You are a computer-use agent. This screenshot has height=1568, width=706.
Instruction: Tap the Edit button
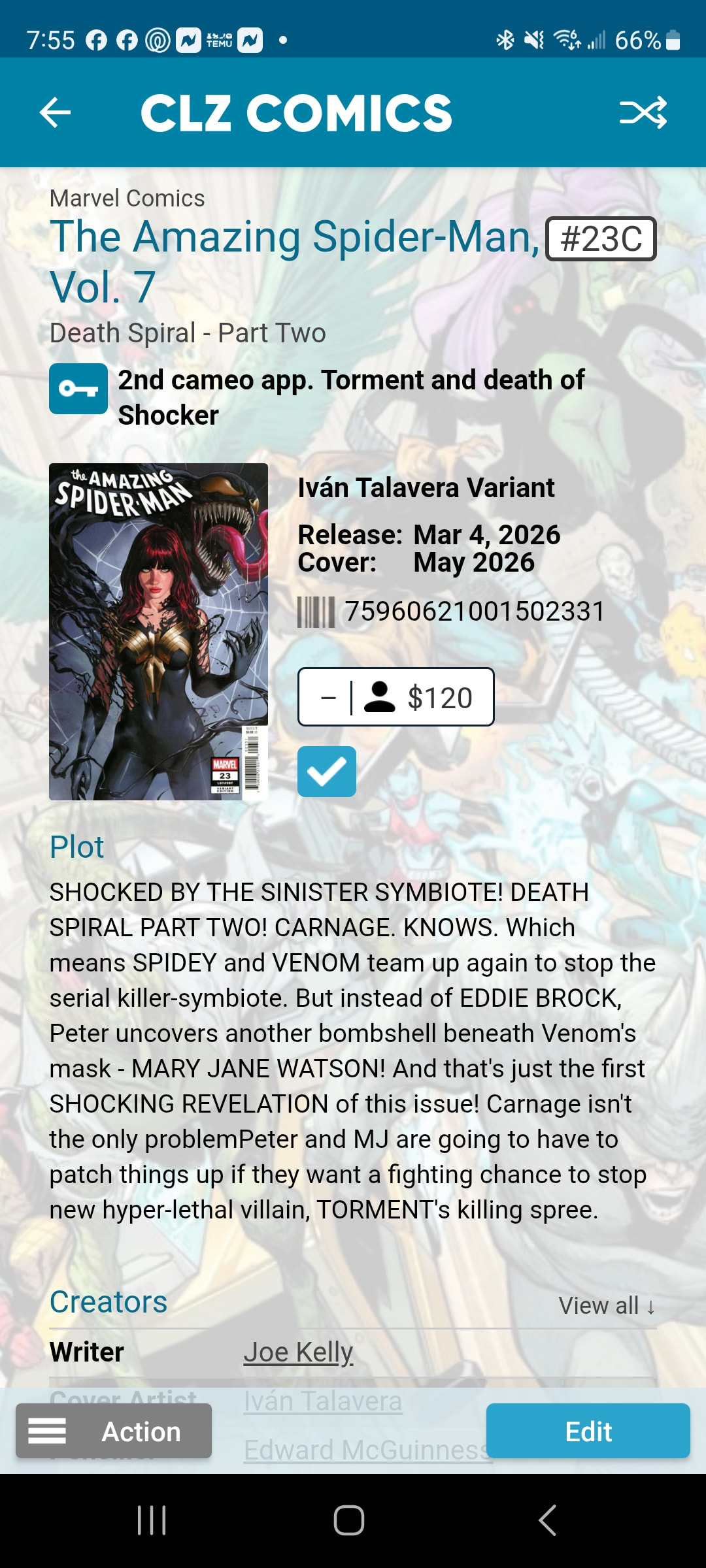click(588, 1431)
